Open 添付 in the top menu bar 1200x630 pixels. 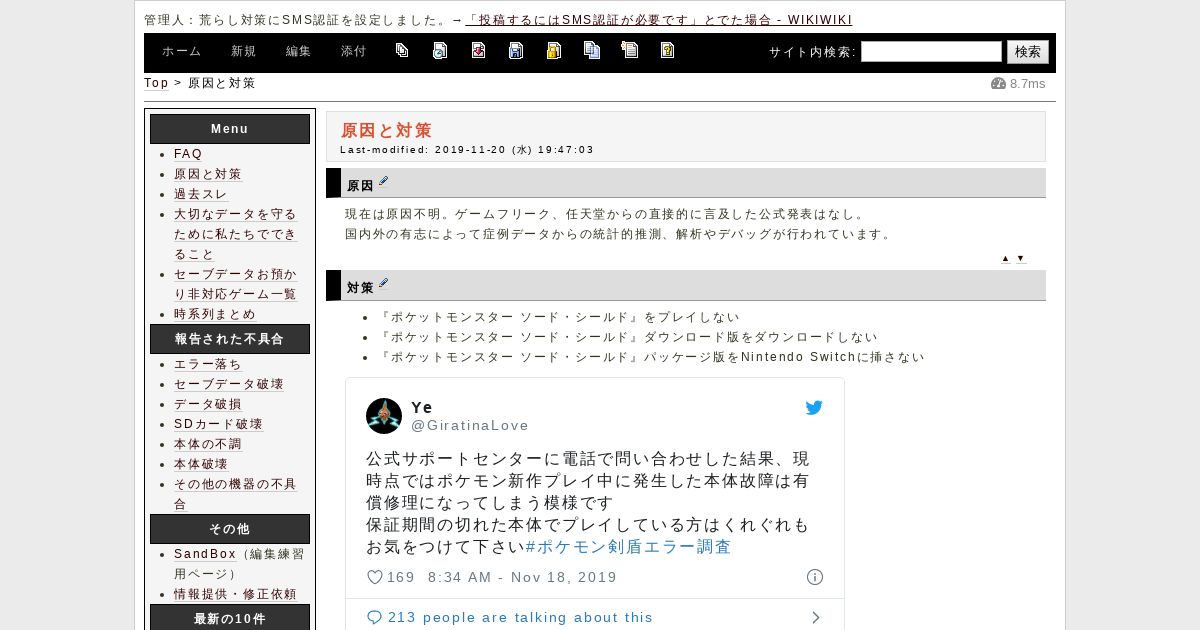pos(353,51)
